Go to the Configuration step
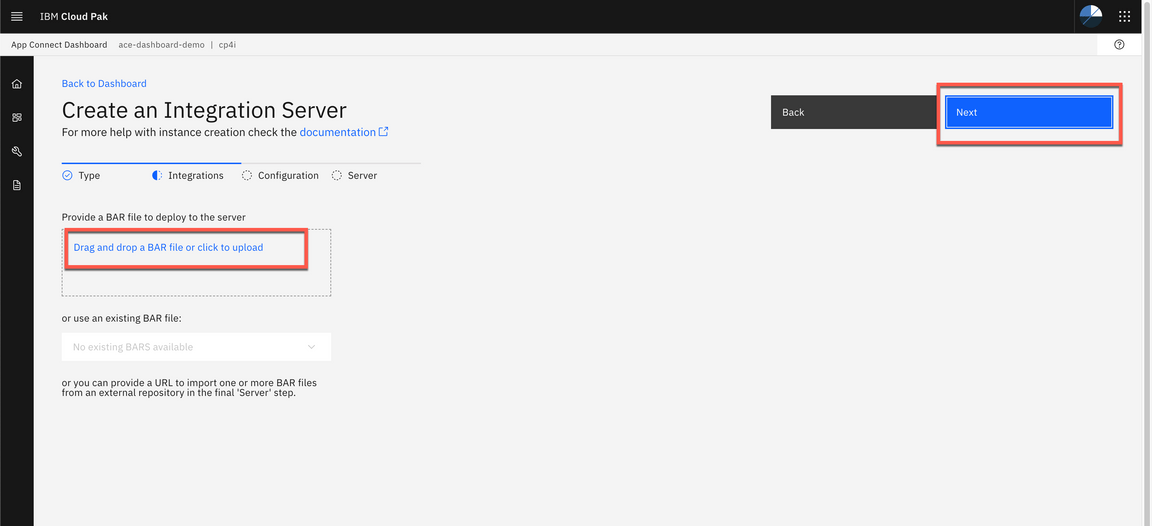 (x=281, y=175)
